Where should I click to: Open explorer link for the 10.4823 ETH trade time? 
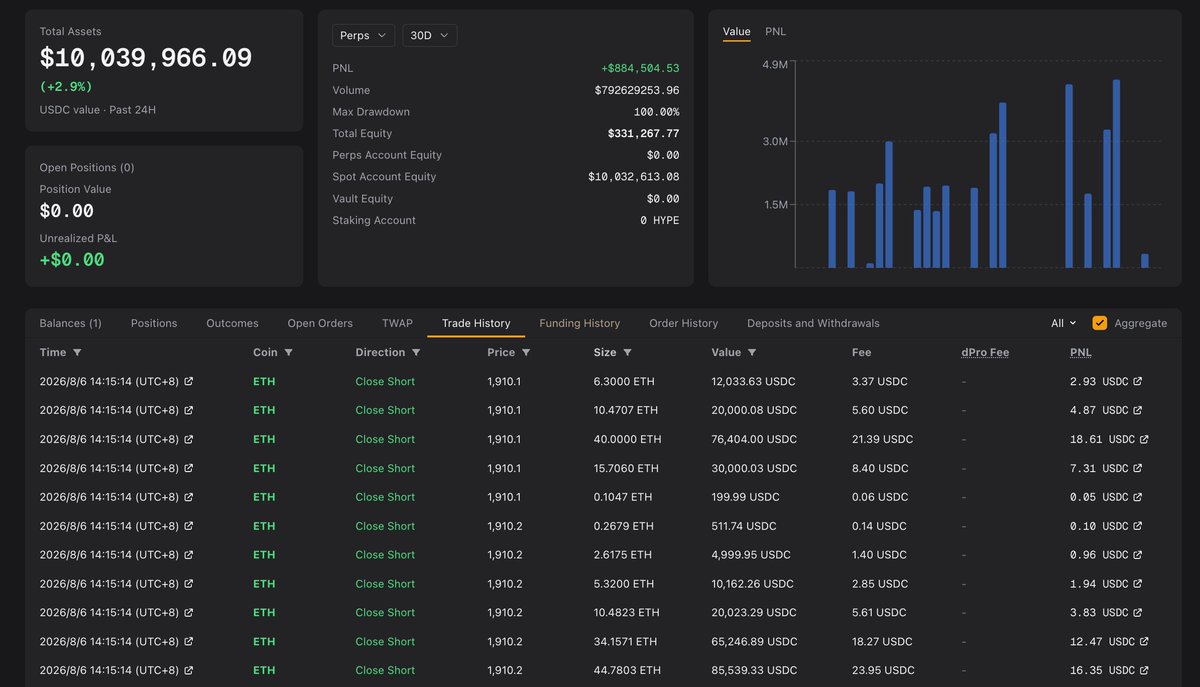(189, 613)
